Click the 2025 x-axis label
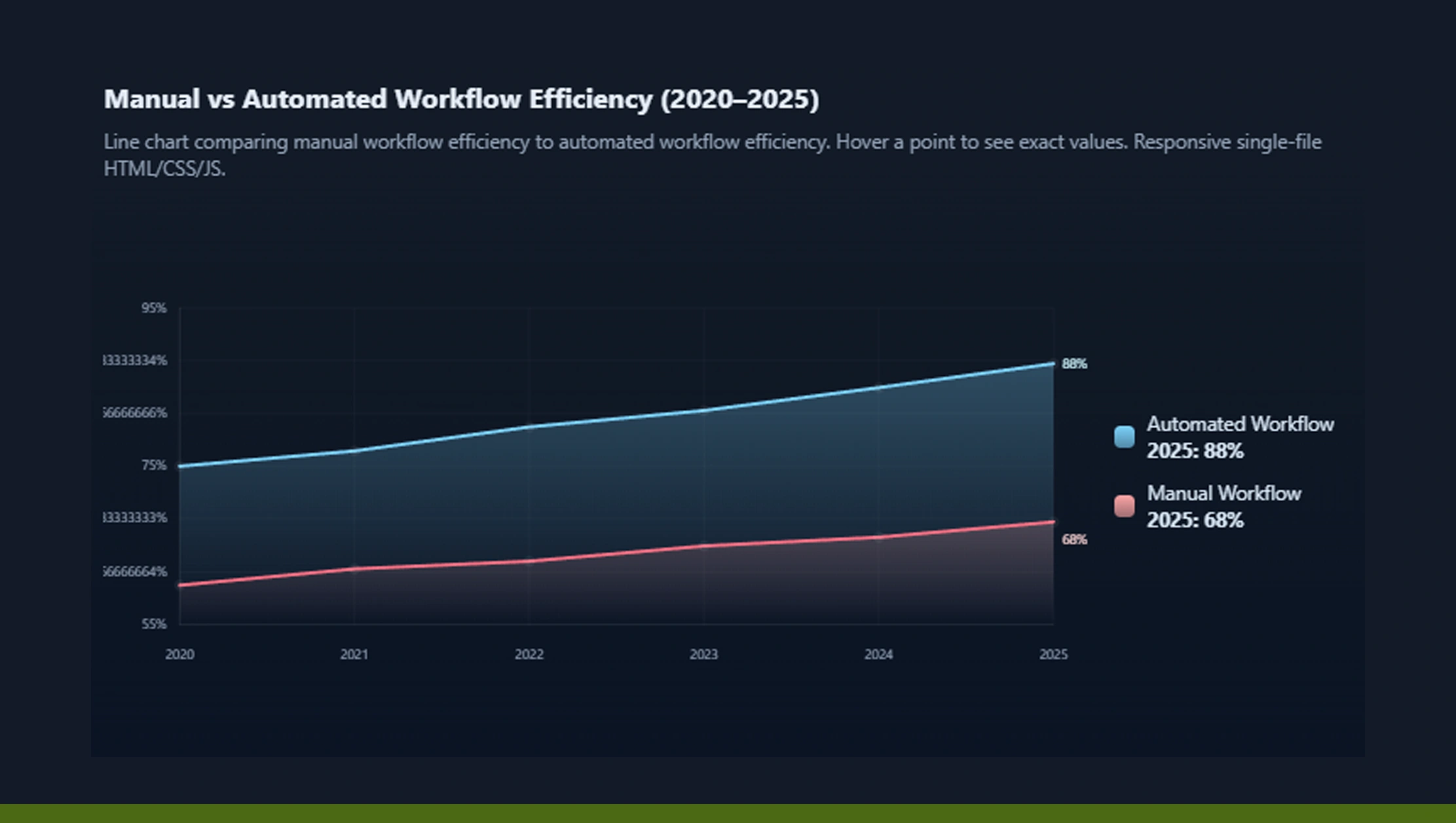The height and width of the screenshot is (823, 1456). click(x=1053, y=654)
